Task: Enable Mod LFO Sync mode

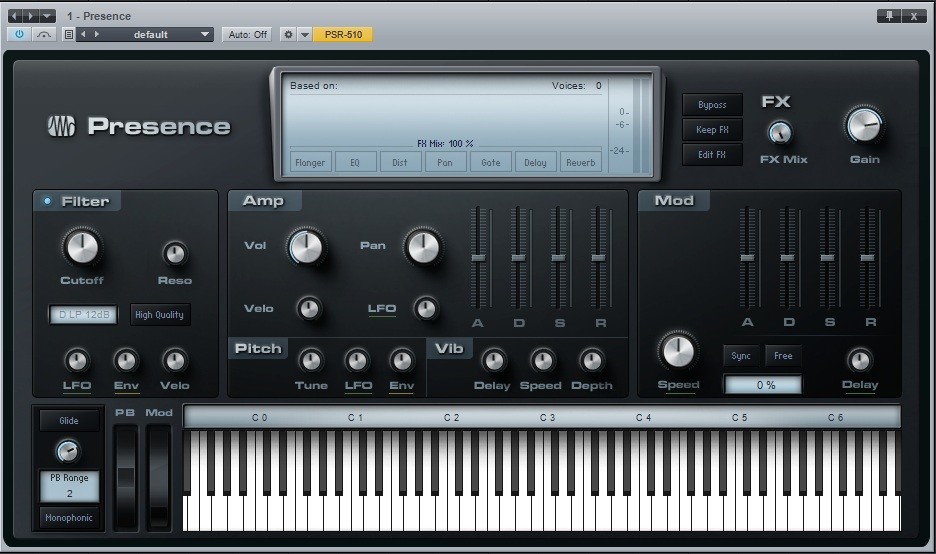Action: click(741, 356)
